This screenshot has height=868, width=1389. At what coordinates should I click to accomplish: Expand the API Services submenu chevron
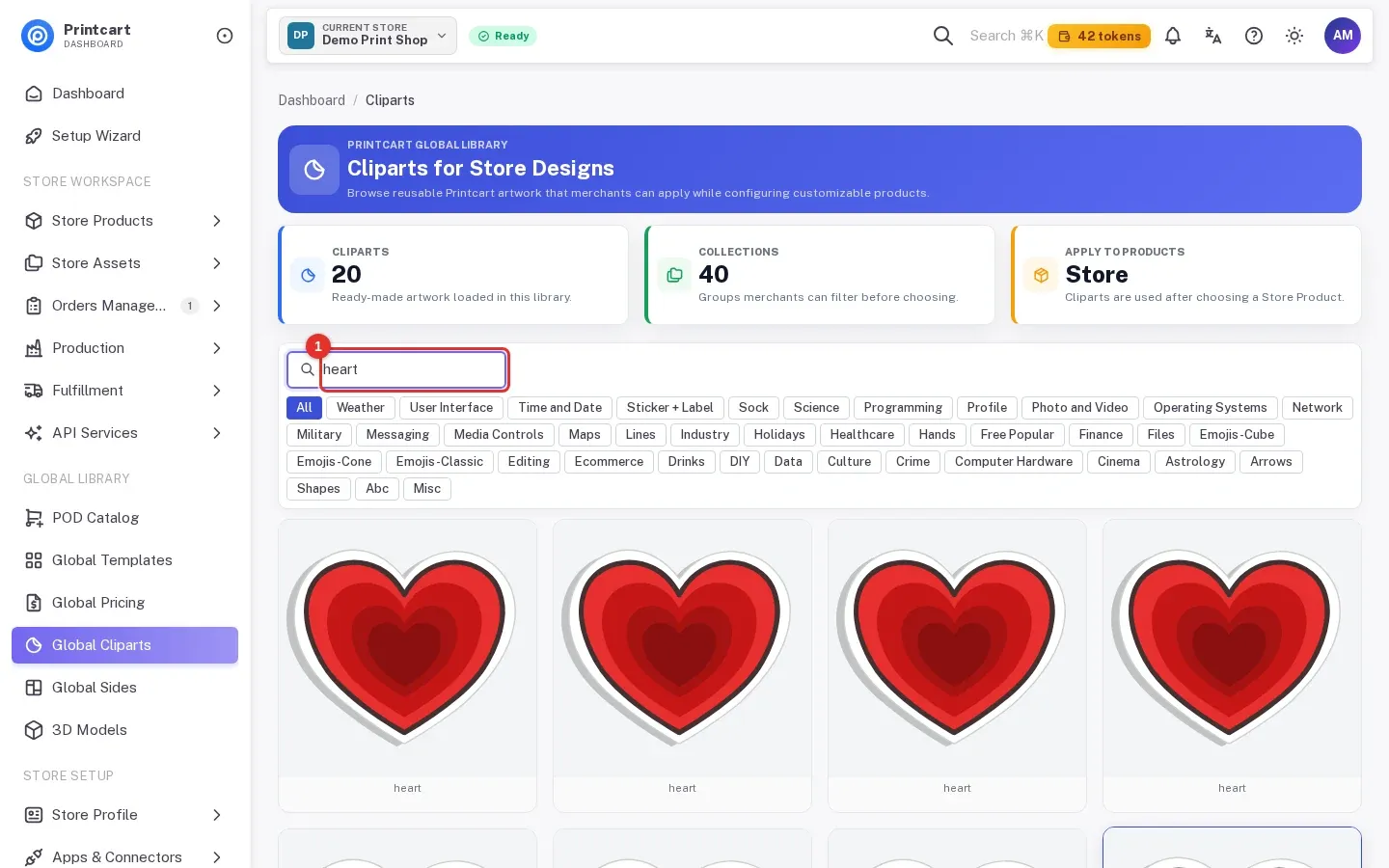click(x=217, y=433)
